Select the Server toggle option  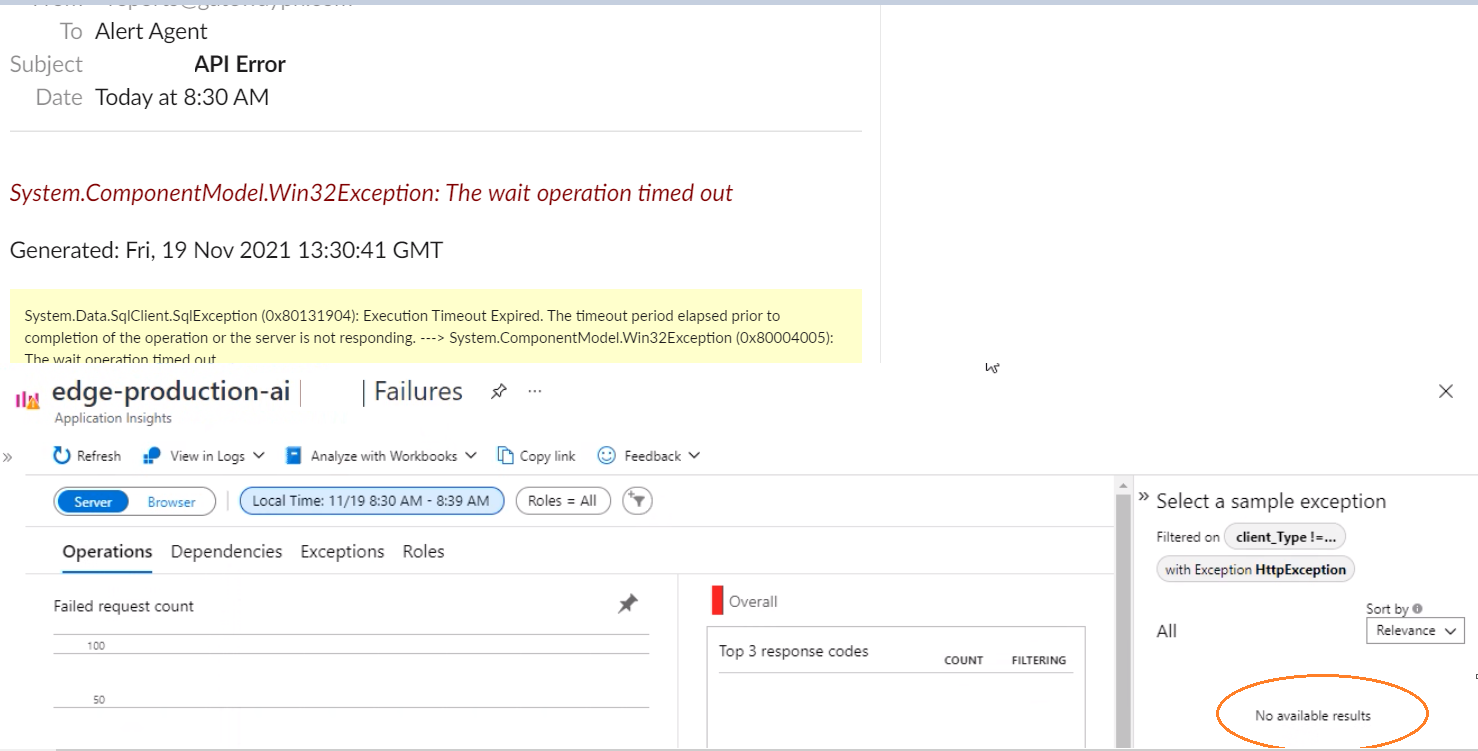[x=92, y=502]
